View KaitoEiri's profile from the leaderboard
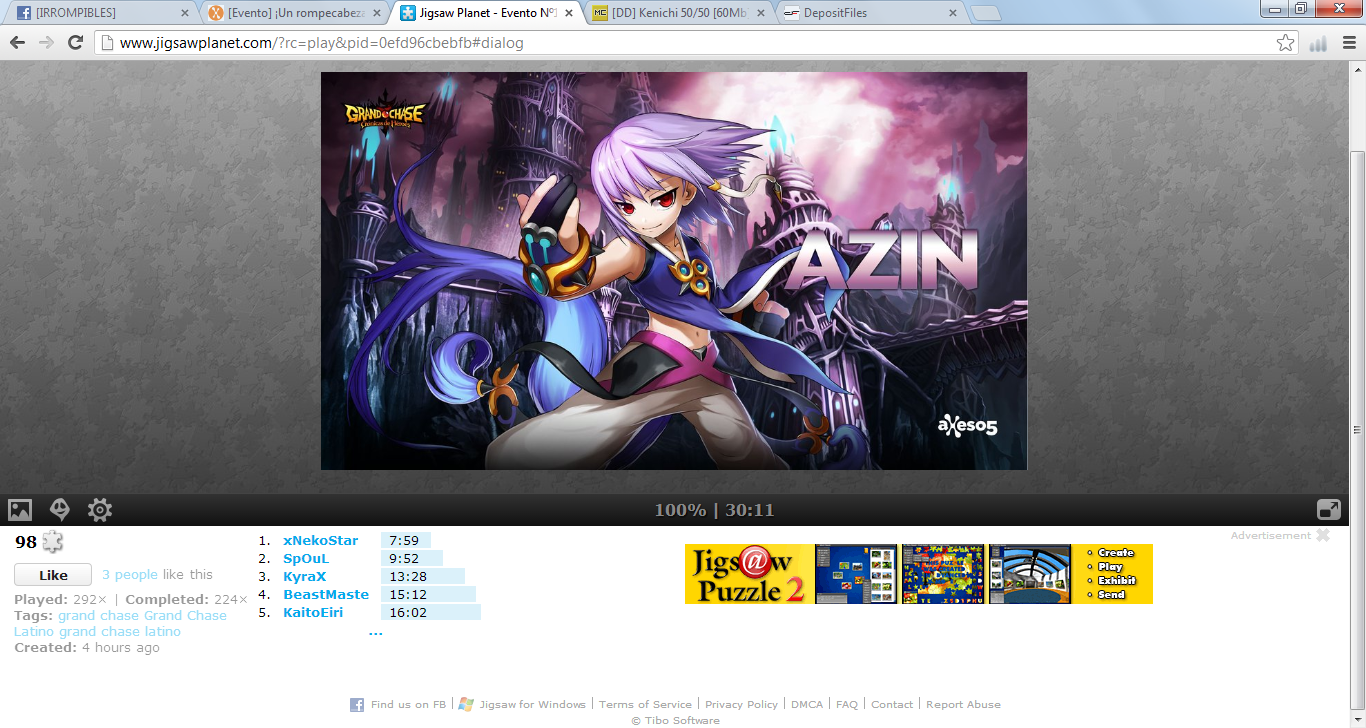The image size is (1366, 728). pyautogui.click(x=313, y=613)
